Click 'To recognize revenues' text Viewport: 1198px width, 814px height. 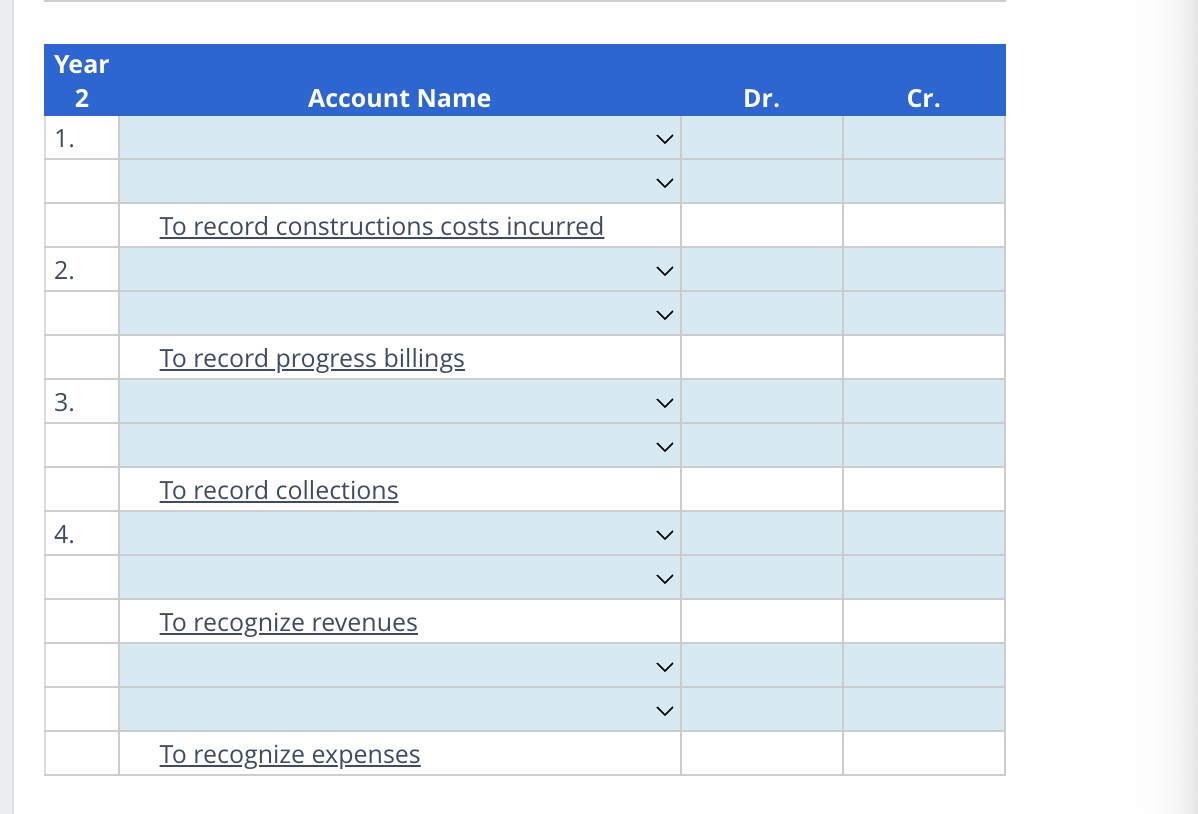click(288, 622)
